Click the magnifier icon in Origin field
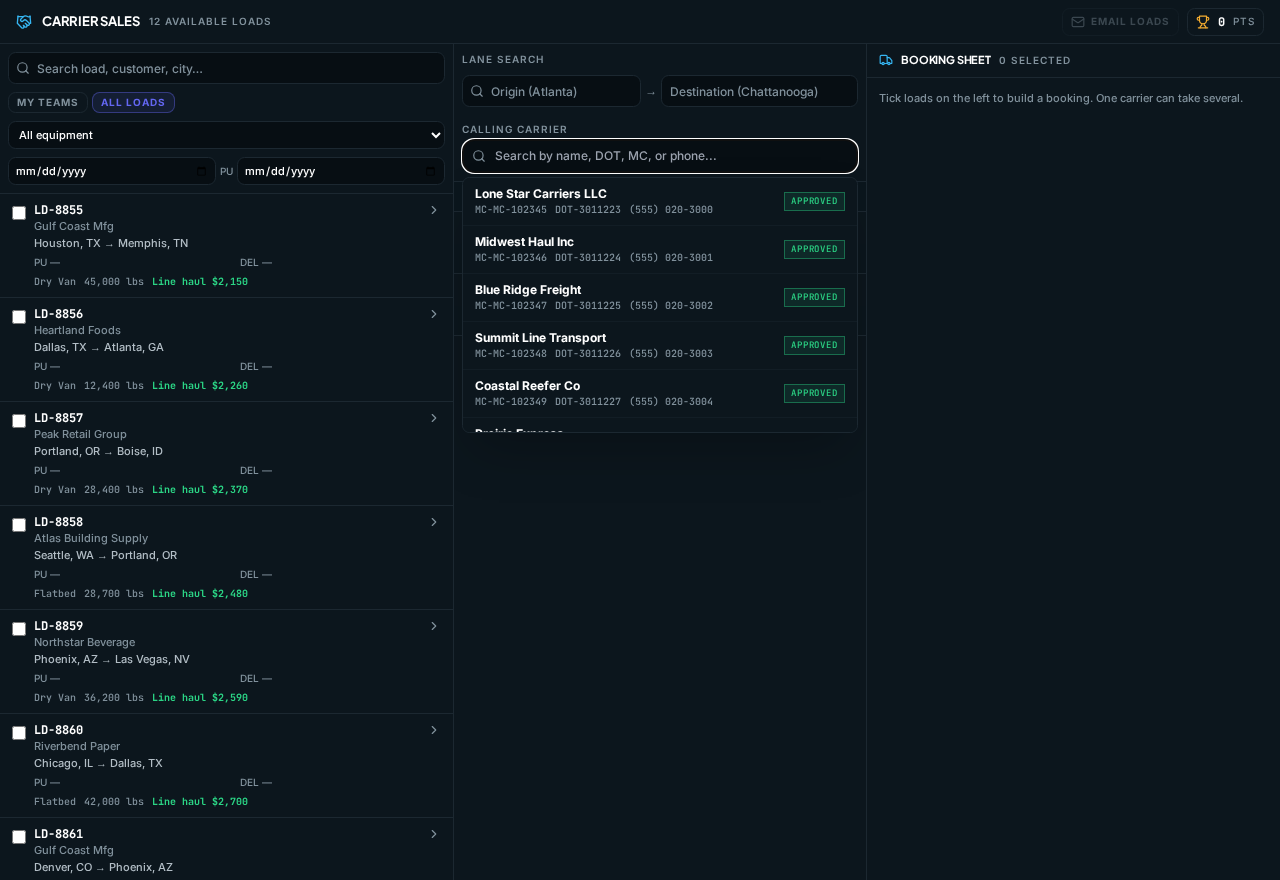 pyautogui.click(x=477, y=91)
